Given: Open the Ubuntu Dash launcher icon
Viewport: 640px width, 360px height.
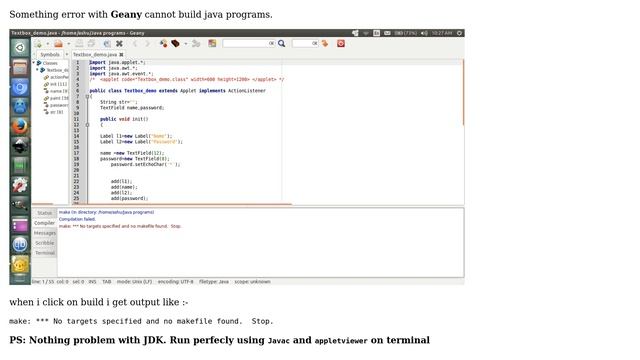Looking at the screenshot, I should [20, 48].
